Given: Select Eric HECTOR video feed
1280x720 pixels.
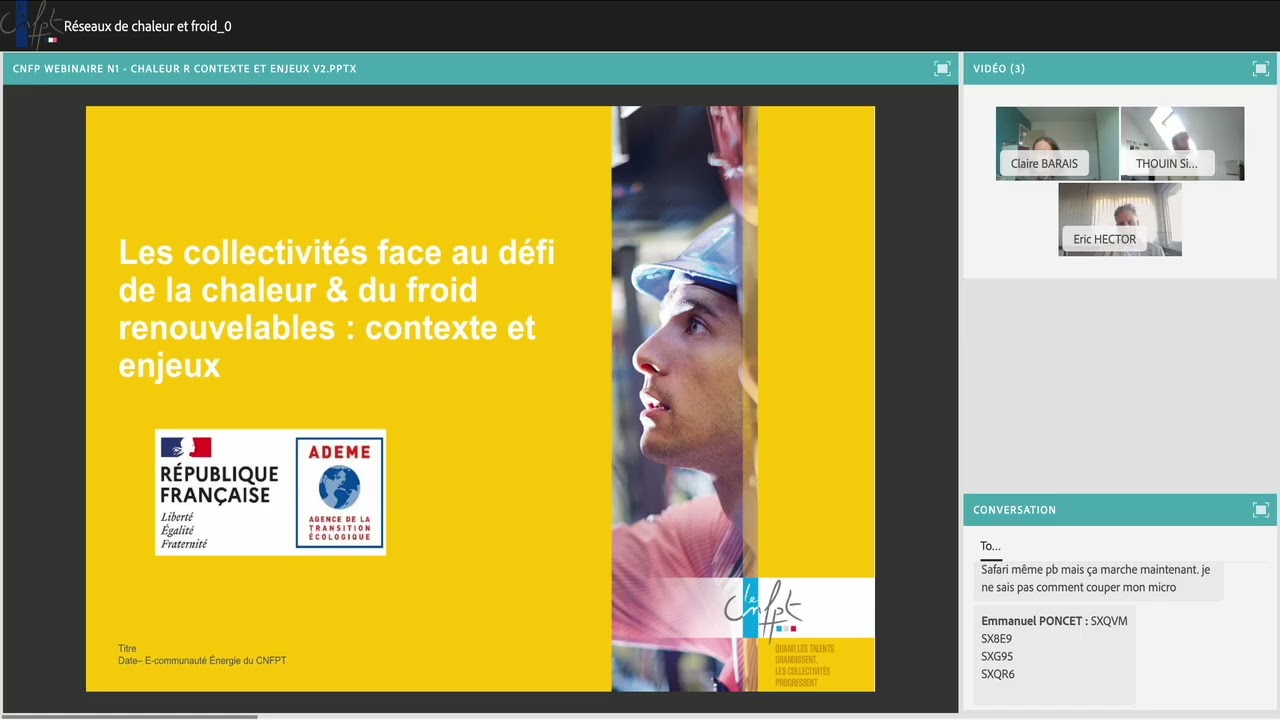Looking at the screenshot, I should tap(1119, 219).
